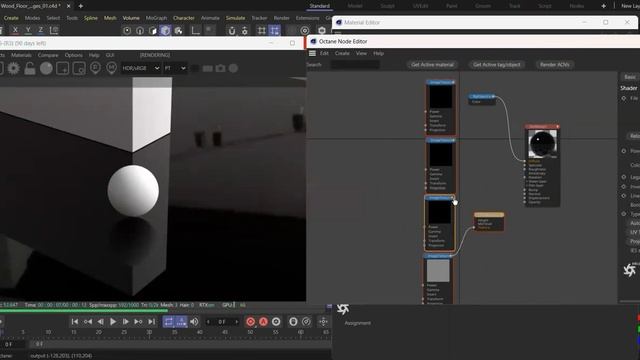Click the grey sphere clay mode icon
The image size is (640, 360).
coord(46,68)
